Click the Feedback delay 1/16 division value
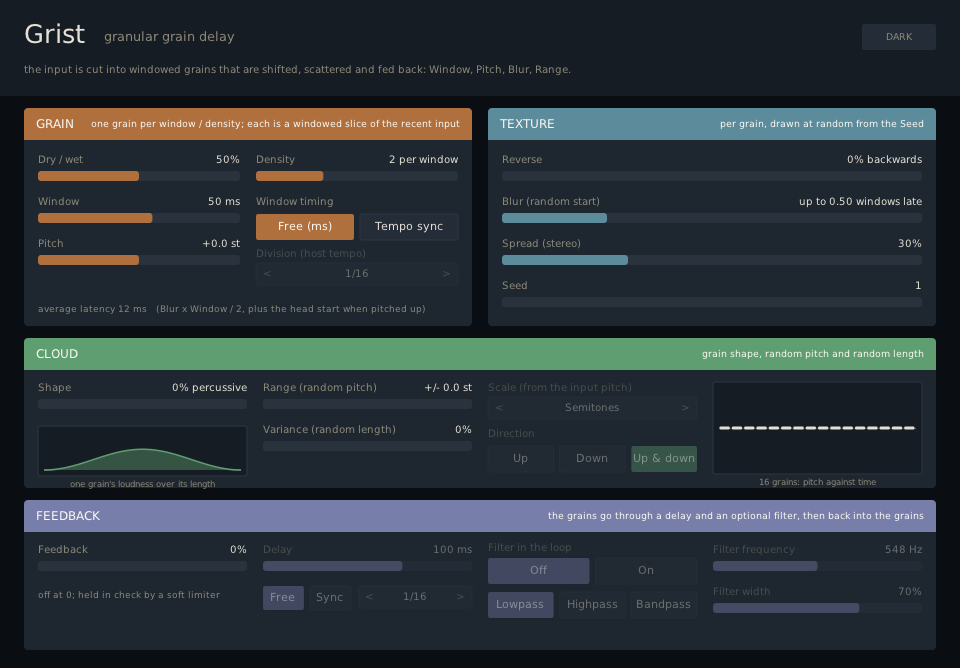This screenshot has height=668, width=960. point(414,597)
